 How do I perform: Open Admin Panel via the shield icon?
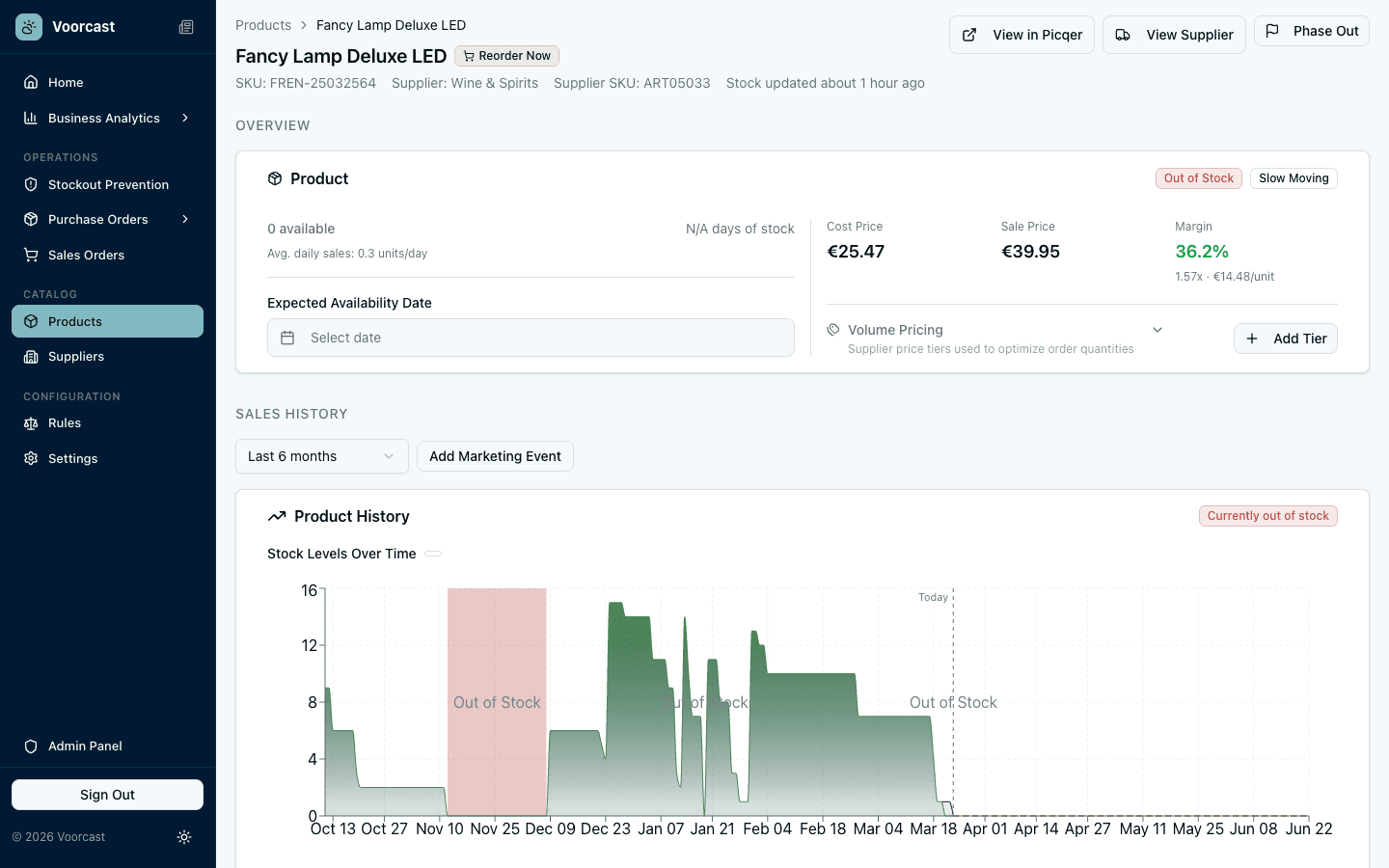tap(31, 746)
